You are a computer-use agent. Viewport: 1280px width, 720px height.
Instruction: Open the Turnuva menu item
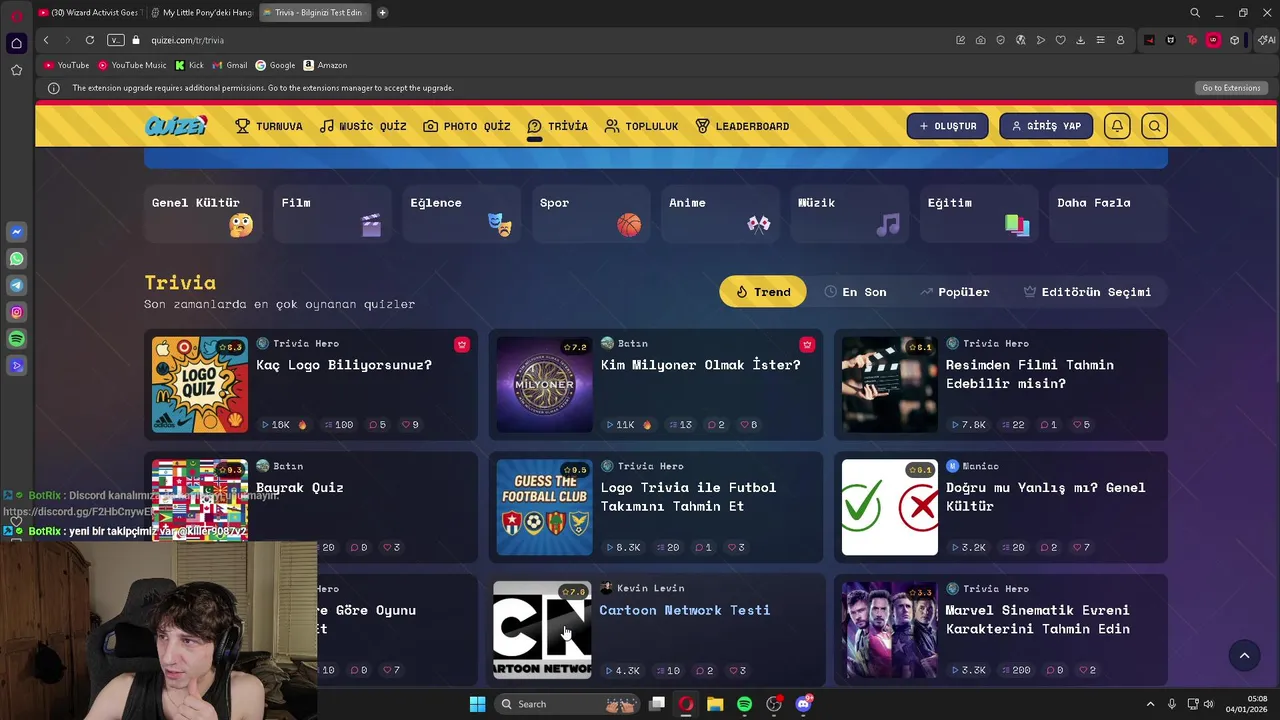click(x=269, y=126)
